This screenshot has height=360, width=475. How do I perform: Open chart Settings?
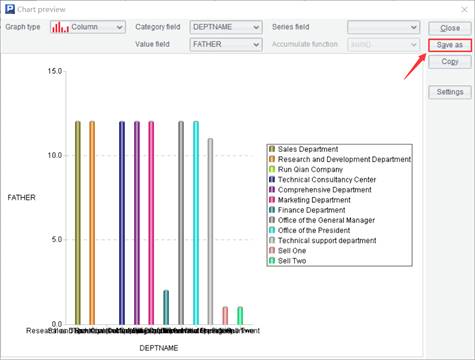point(450,92)
